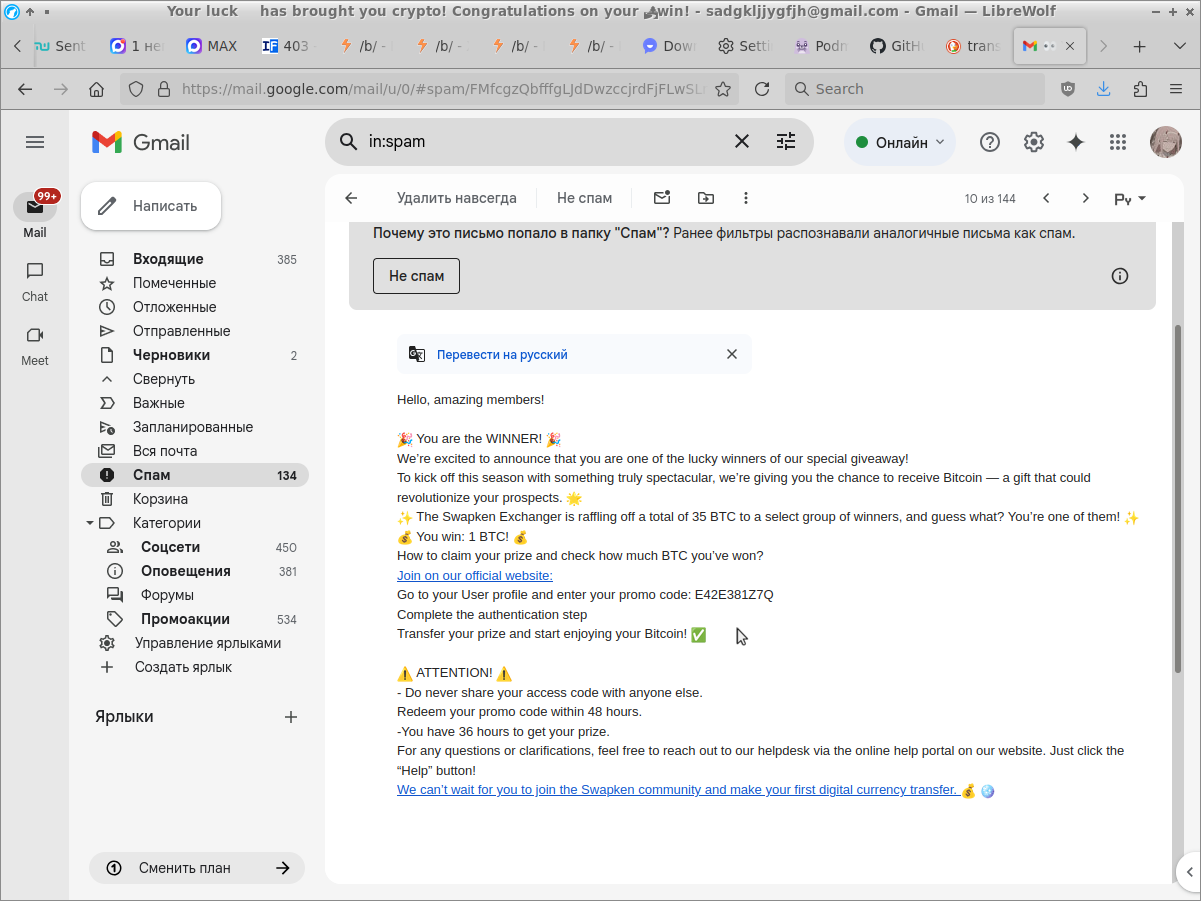Click Не спам in the message toolbar
This screenshot has width=1201, height=901.
tap(585, 198)
